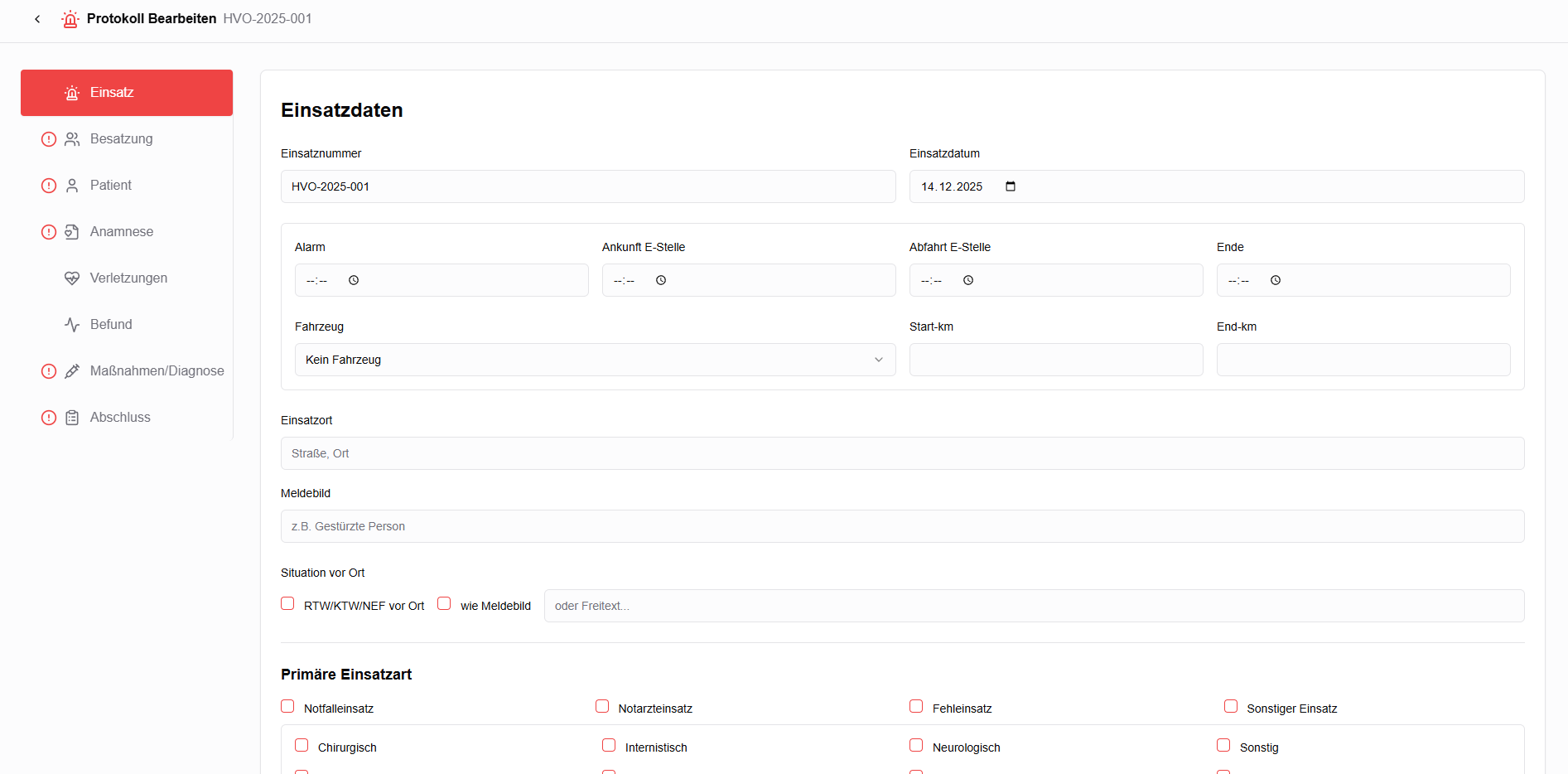Open the time picker in the Ende field

click(x=1276, y=280)
